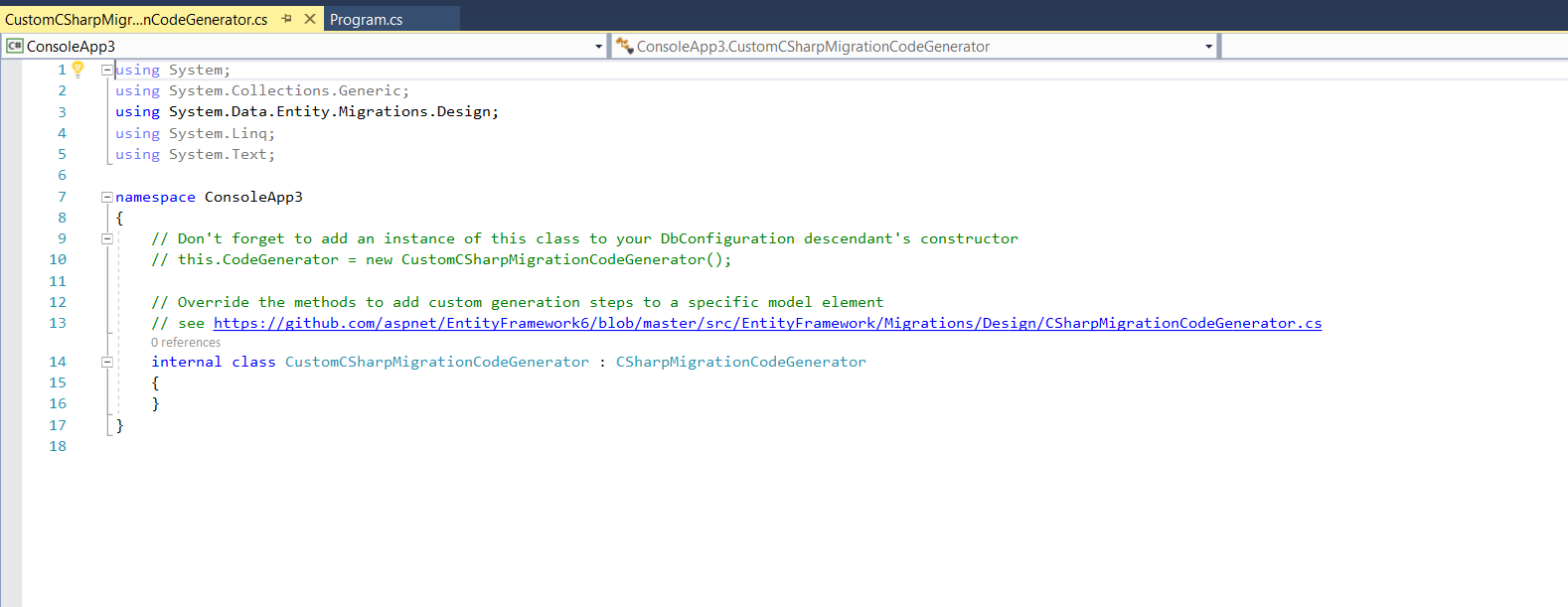Screen dimensions: 1568x607
Task: Click the "this.CodeGenerator" comment on line 10
Action: tap(441, 259)
